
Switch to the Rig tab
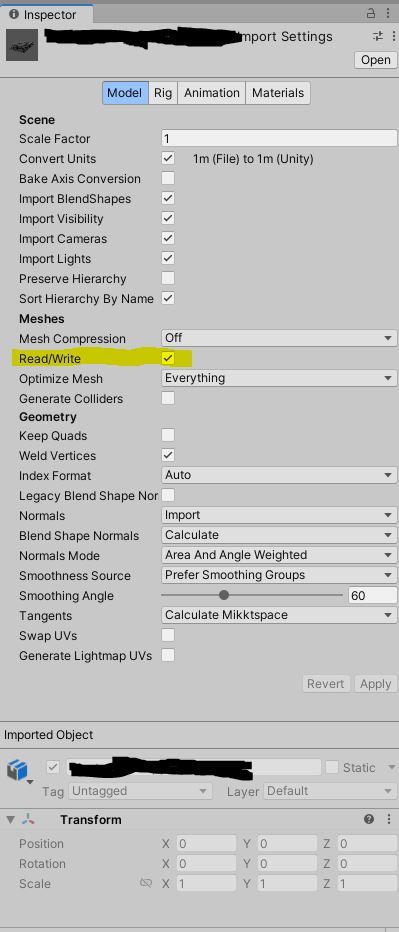(x=163, y=93)
